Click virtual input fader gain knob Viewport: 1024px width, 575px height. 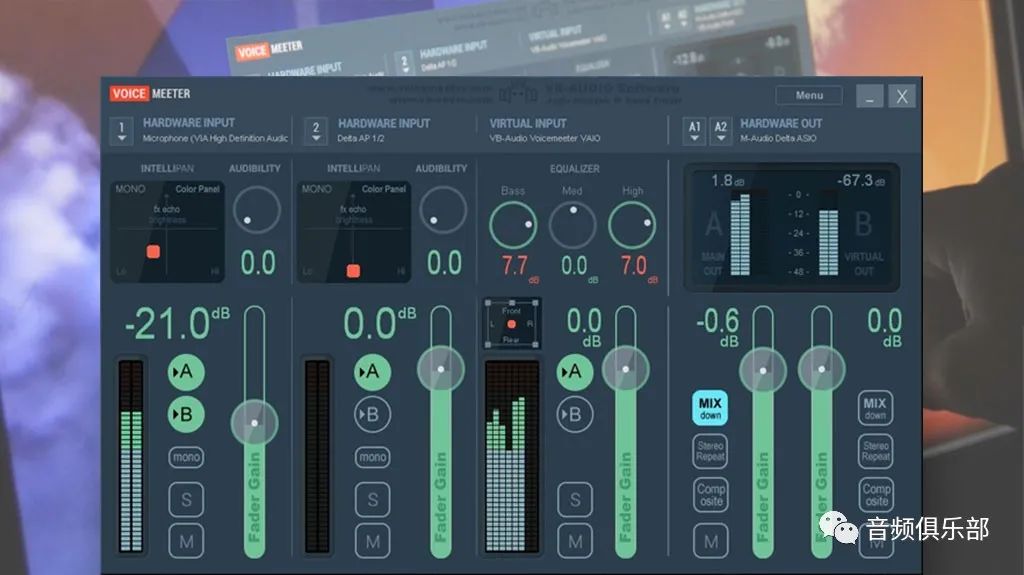(x=626, y=369)
